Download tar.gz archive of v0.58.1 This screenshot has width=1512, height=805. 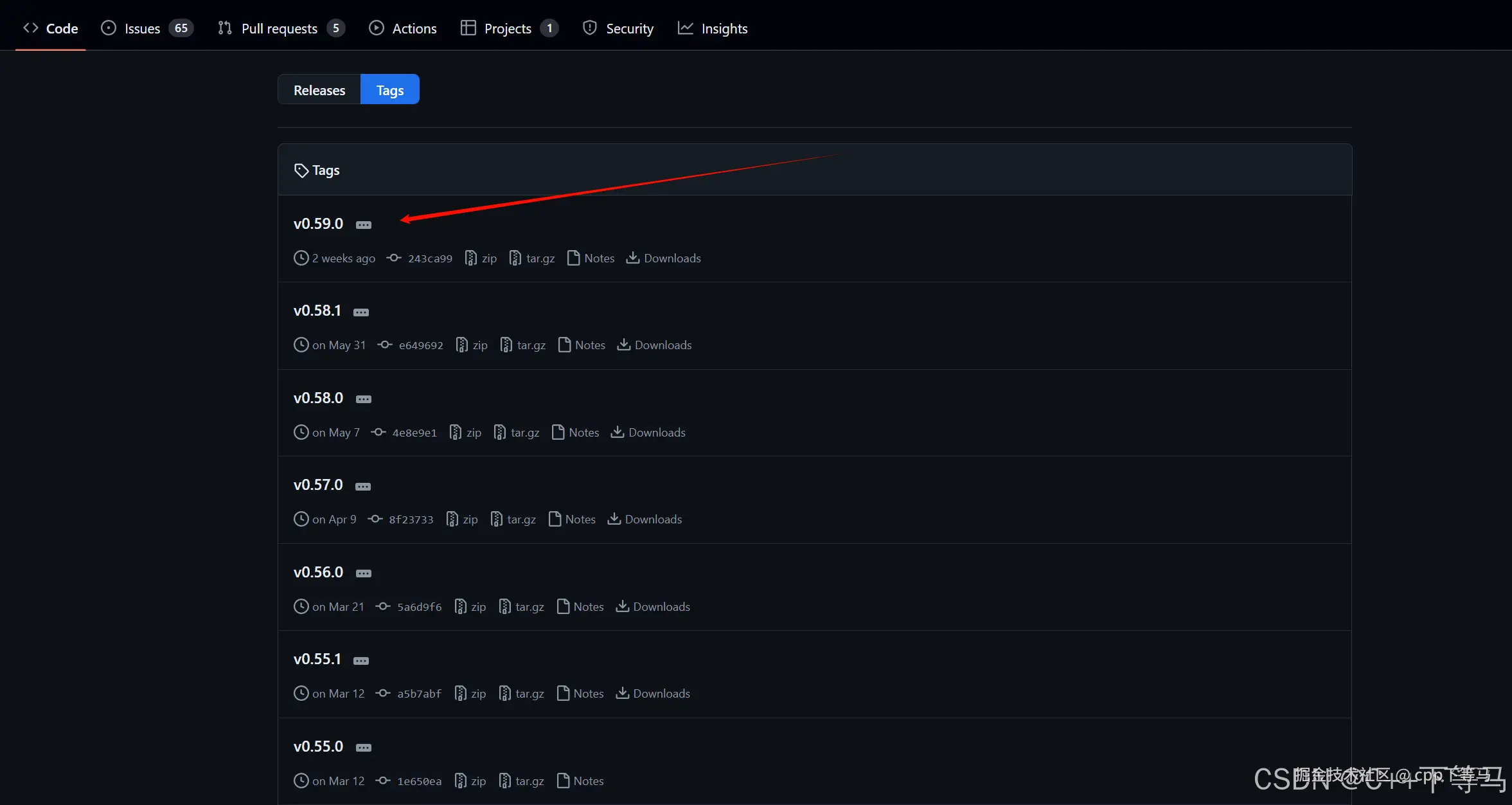531,345
